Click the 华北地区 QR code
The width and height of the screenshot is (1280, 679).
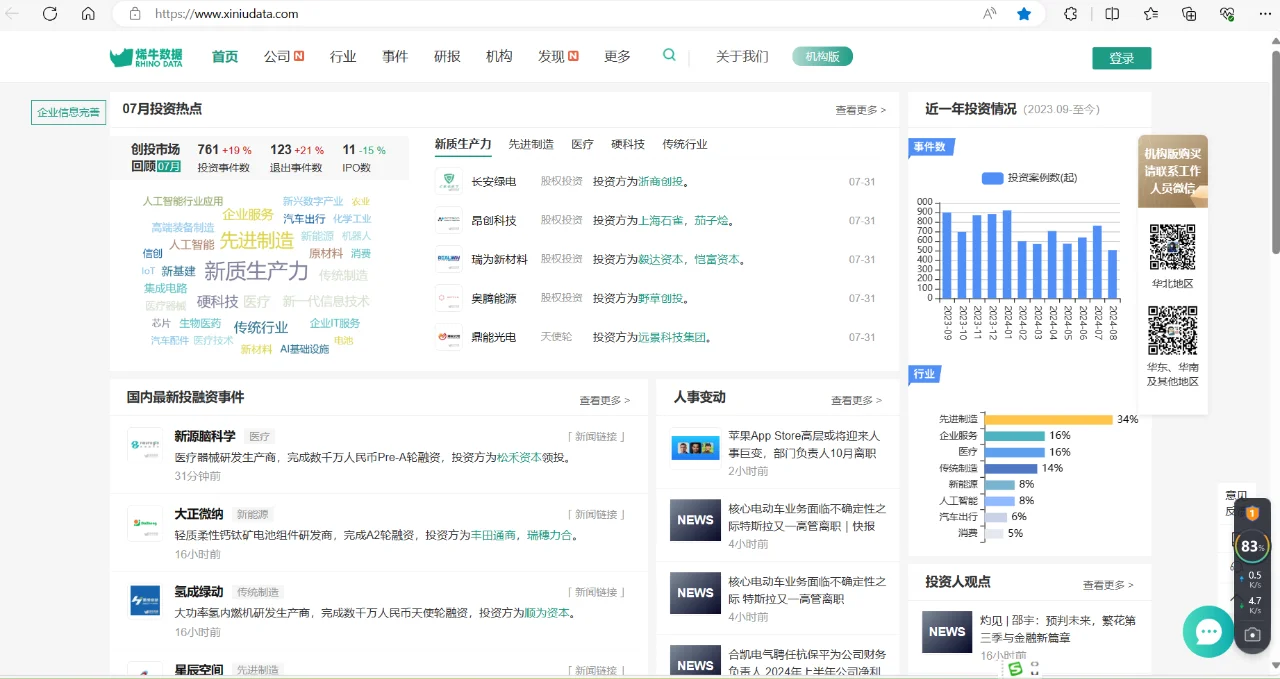1172,247
